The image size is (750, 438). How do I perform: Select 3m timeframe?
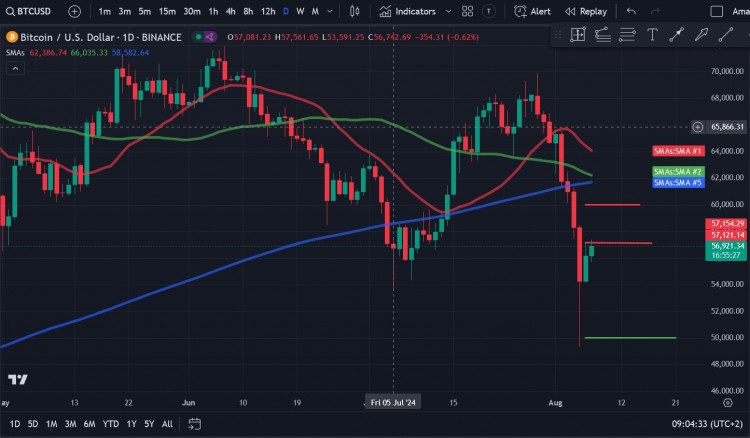pyautogui.click(x=125, y=11)
